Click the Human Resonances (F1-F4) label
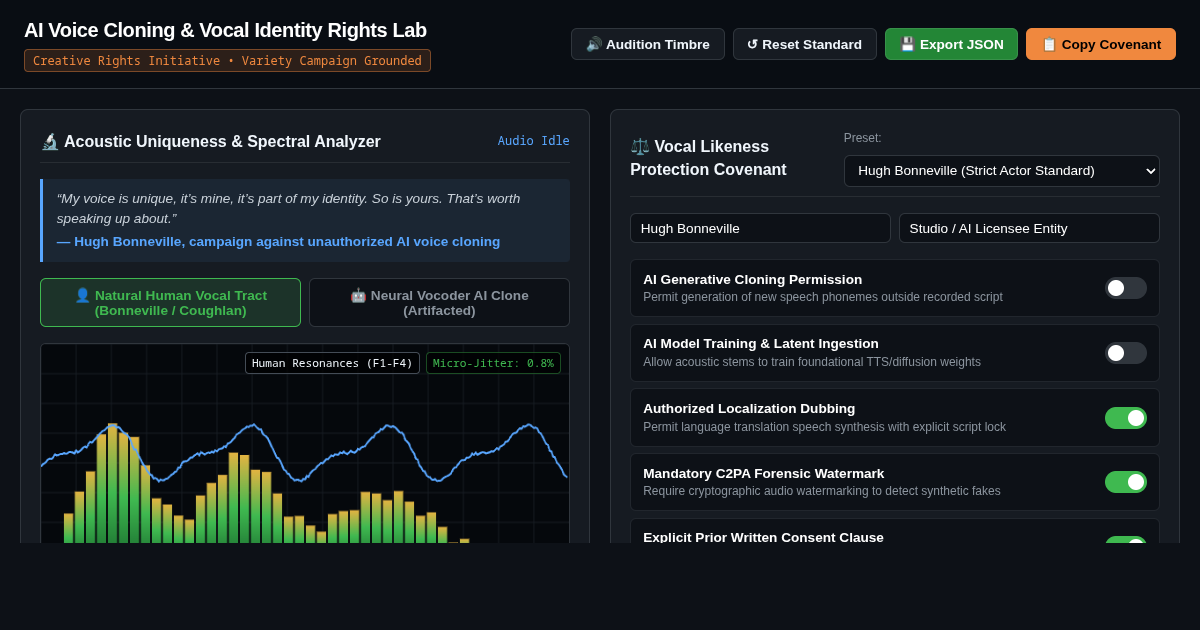Image resolution: width=1200 pixels, height=630 pixels. (x=332, y=363)
